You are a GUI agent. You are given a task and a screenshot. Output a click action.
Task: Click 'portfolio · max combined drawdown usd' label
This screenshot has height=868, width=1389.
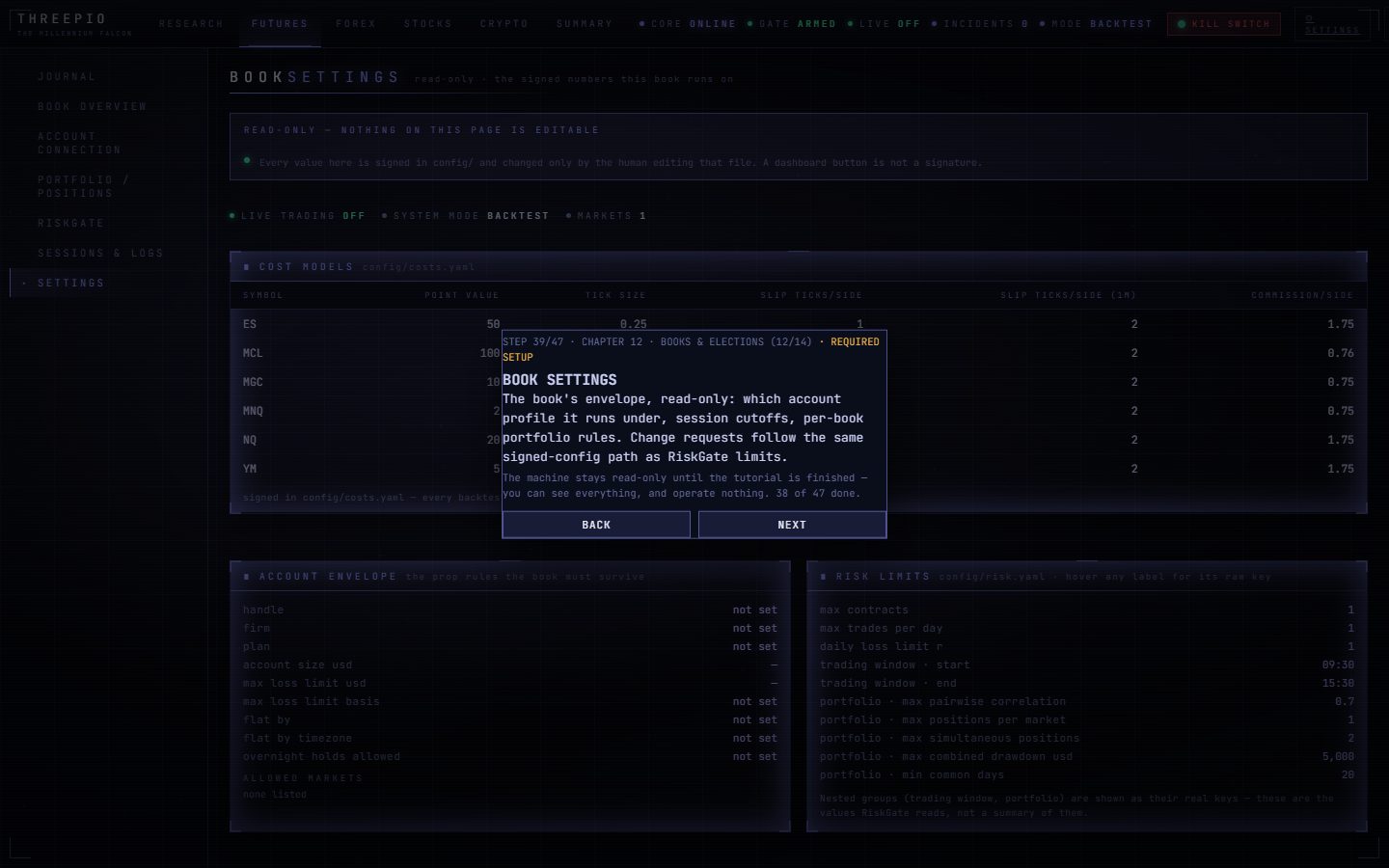pyautogui.click(x=946, y=756)
